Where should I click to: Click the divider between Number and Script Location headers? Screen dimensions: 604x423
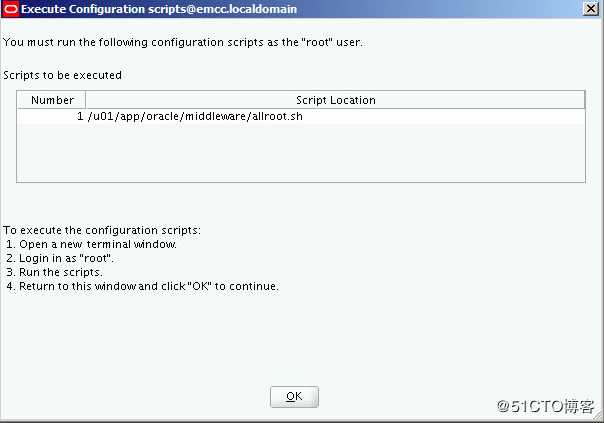click(x=86, y=100)
